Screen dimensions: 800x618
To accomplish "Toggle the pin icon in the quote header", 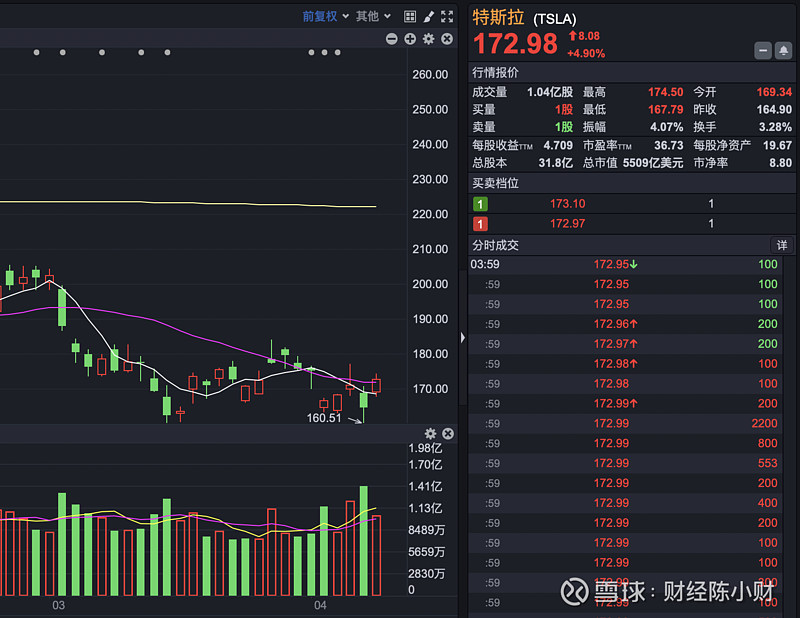I will point(785,50).
